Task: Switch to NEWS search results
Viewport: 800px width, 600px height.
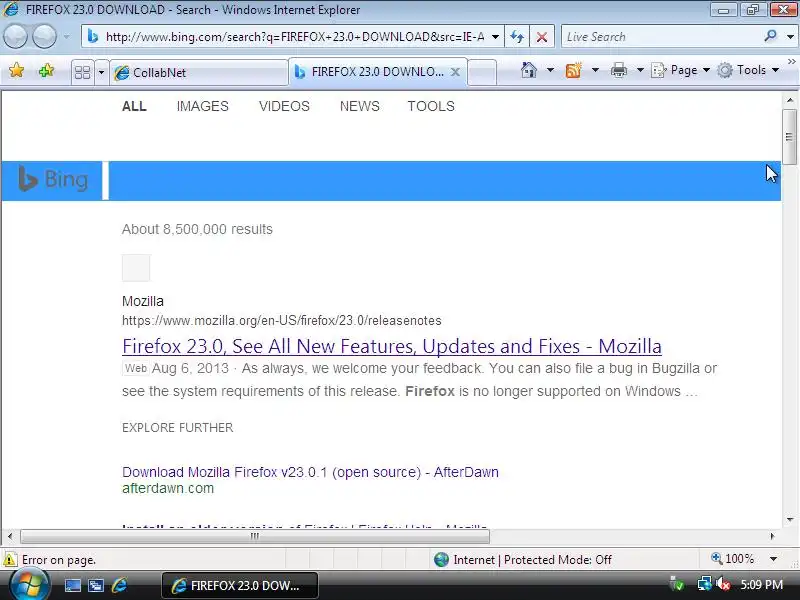Action: tap(360, 106)
